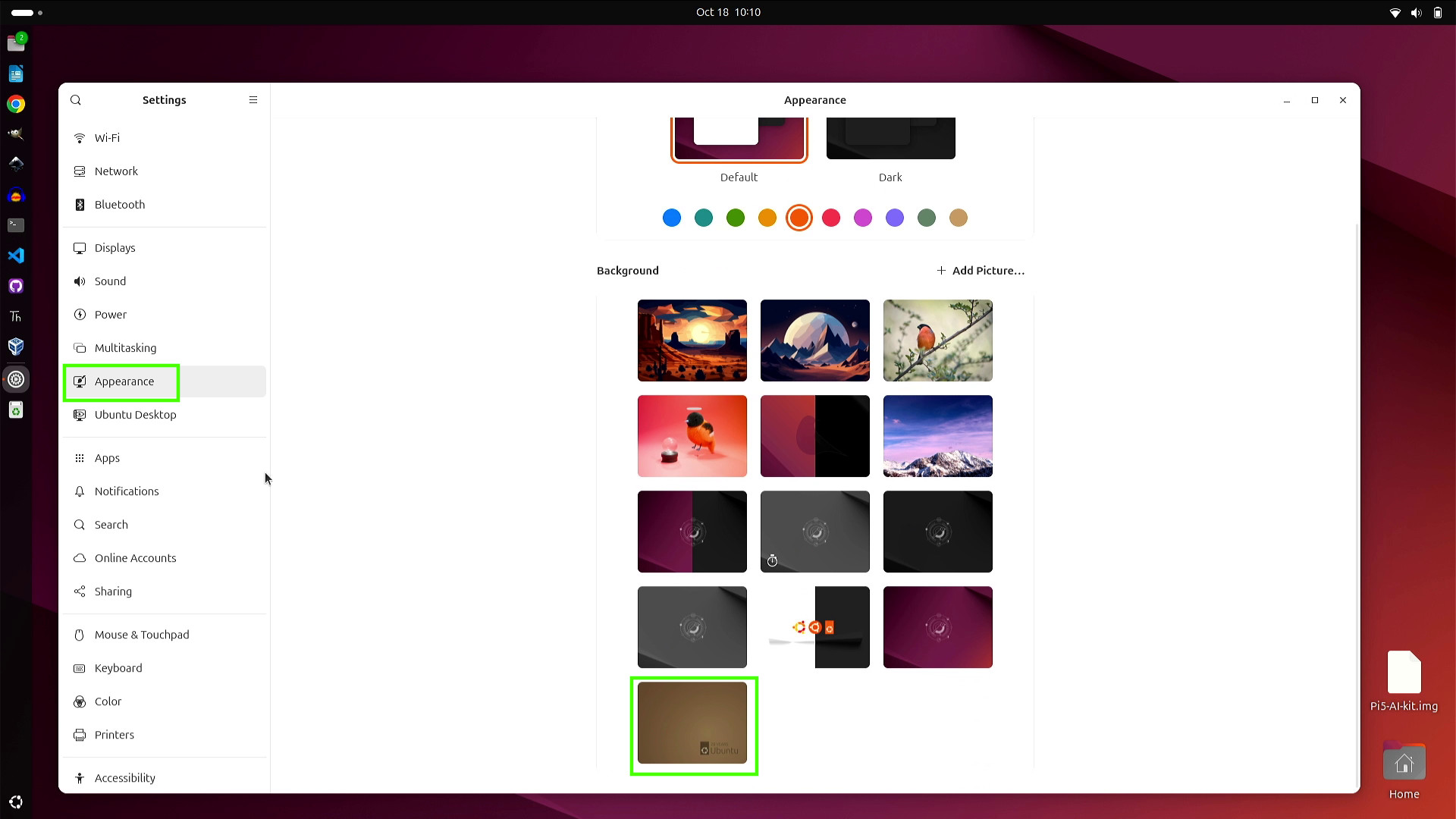1456x819 pixels.
Task: Select the mountain moonrise wallpaper thumbnail
Action: (815, 339)
